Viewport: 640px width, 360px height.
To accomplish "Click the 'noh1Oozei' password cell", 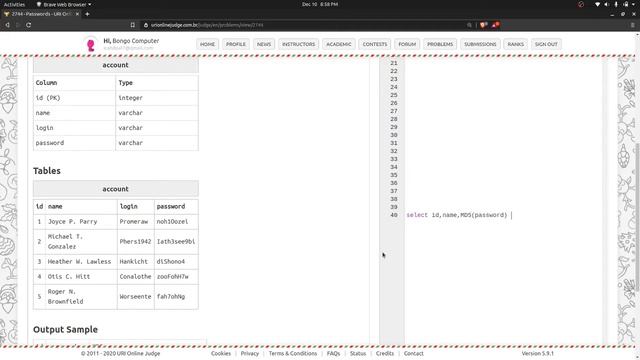I will point(176,222).
